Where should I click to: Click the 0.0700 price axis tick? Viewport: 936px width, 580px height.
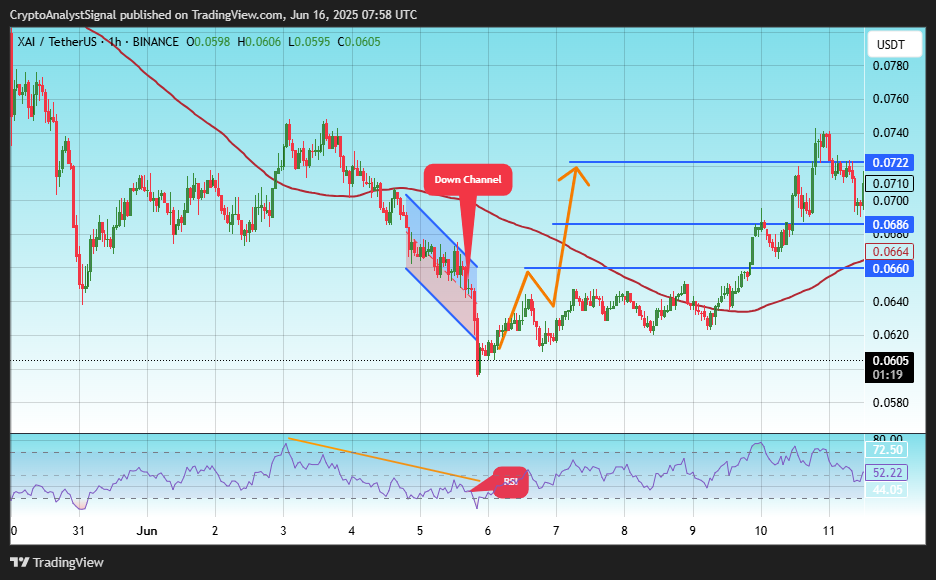[891, 200]
